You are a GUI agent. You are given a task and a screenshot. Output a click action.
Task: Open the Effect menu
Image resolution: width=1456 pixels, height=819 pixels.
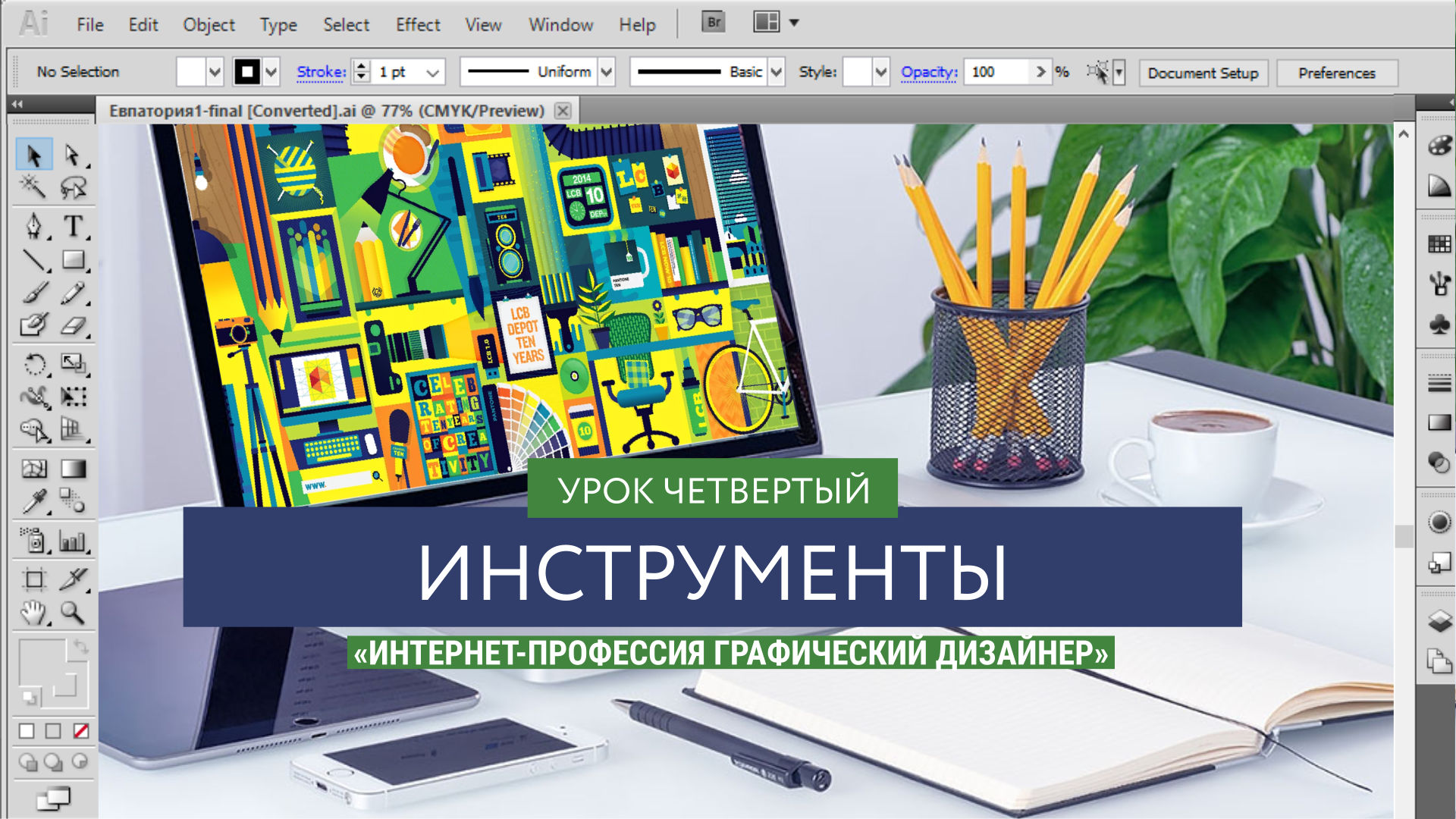point(418,24)
